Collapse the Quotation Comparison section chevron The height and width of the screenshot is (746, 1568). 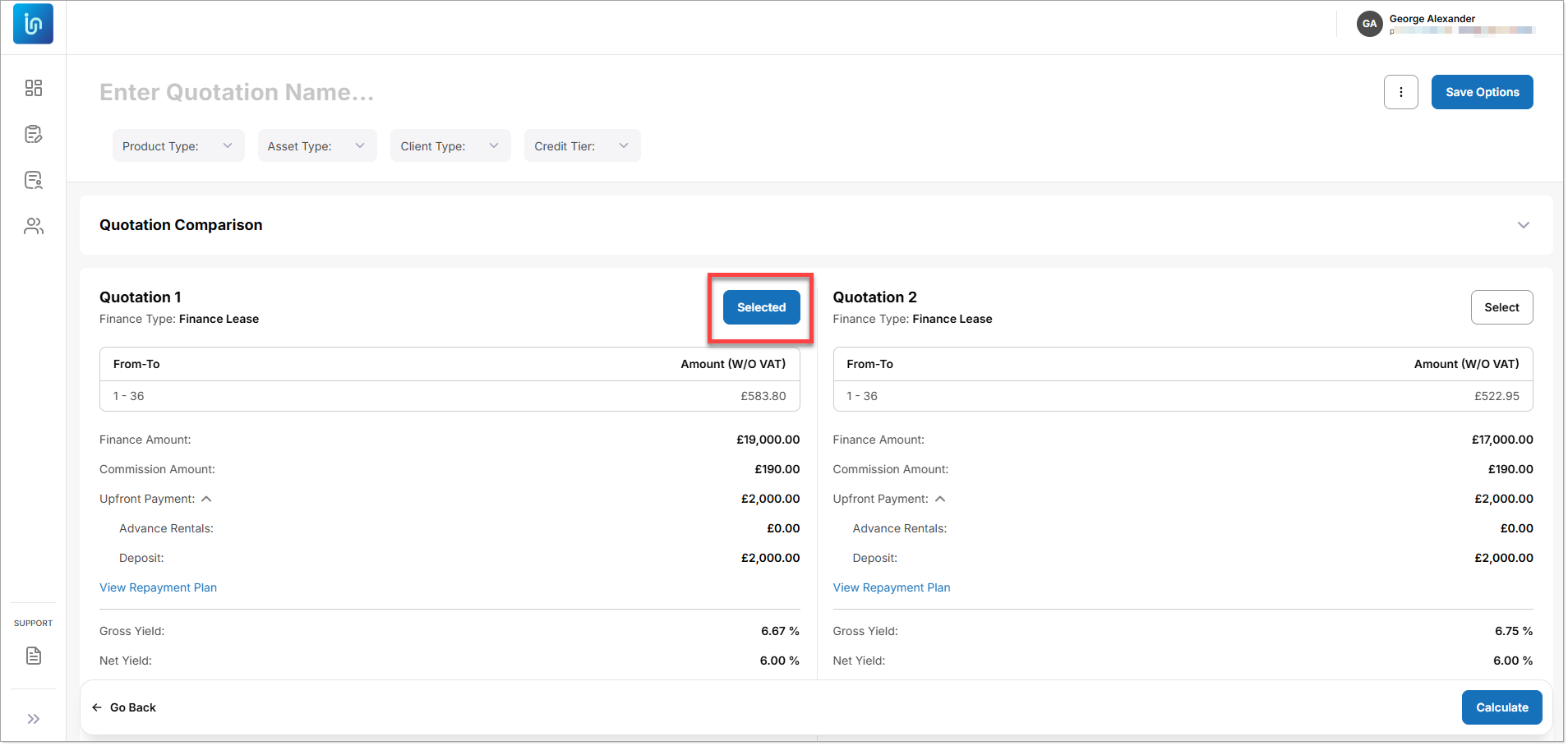click(x=1524, y=225)
